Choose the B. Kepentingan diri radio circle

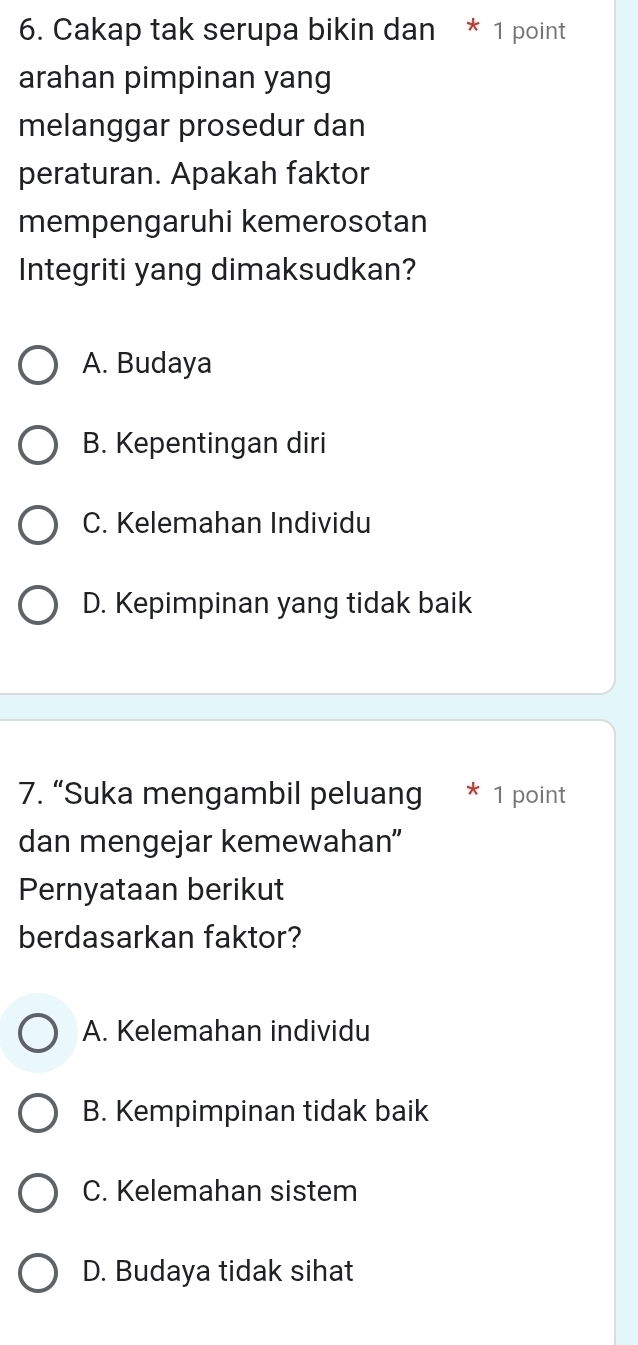tap(38, 445)
